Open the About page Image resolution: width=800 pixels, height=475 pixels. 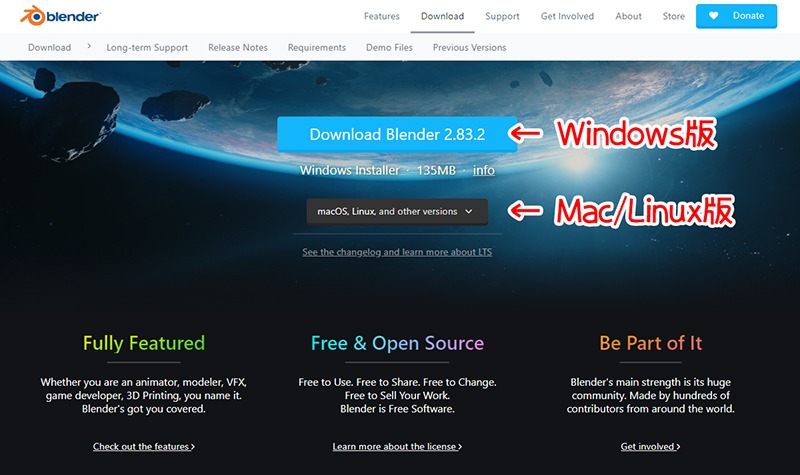click(628, 16)
